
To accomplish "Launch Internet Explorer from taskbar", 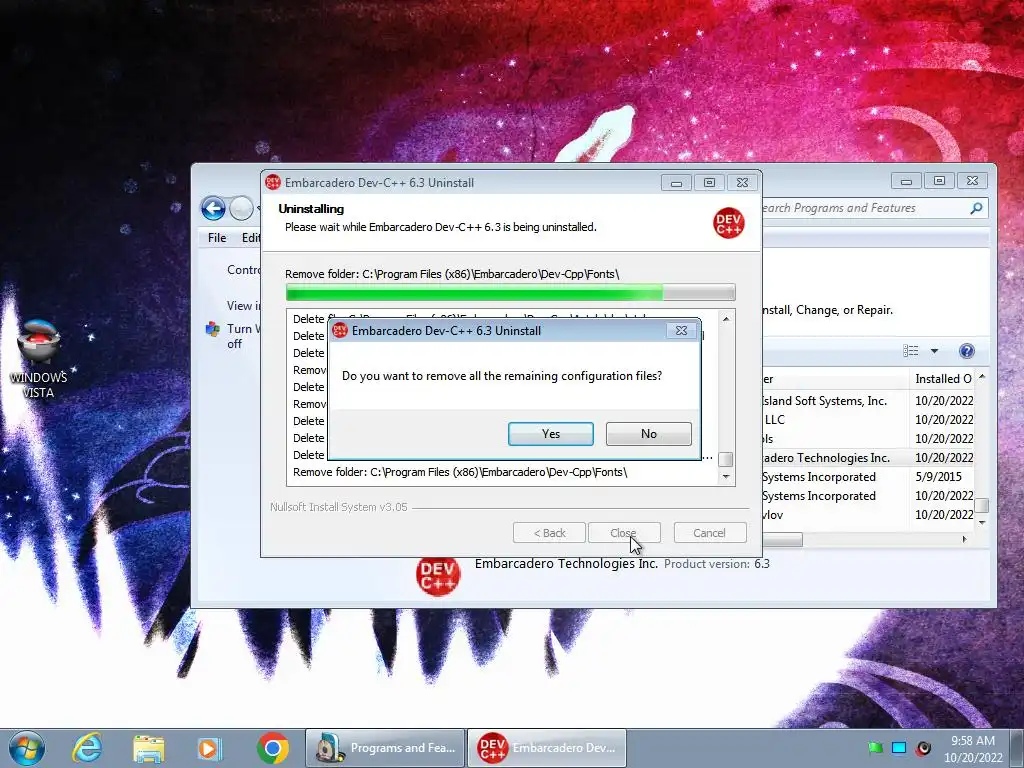I will pyautogui.click(x=87, y=748).
